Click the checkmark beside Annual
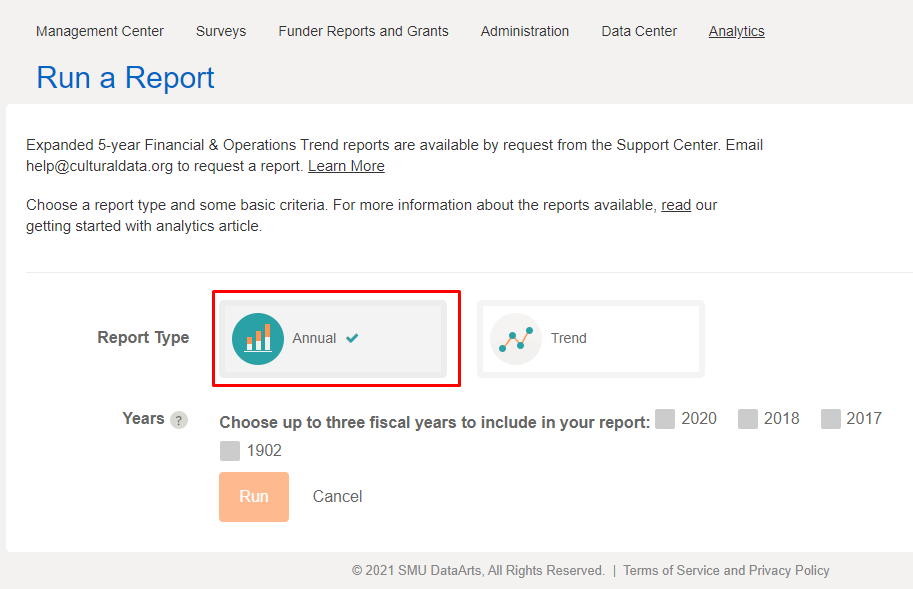Screen dimensions: 913x589 pos(352,338)
